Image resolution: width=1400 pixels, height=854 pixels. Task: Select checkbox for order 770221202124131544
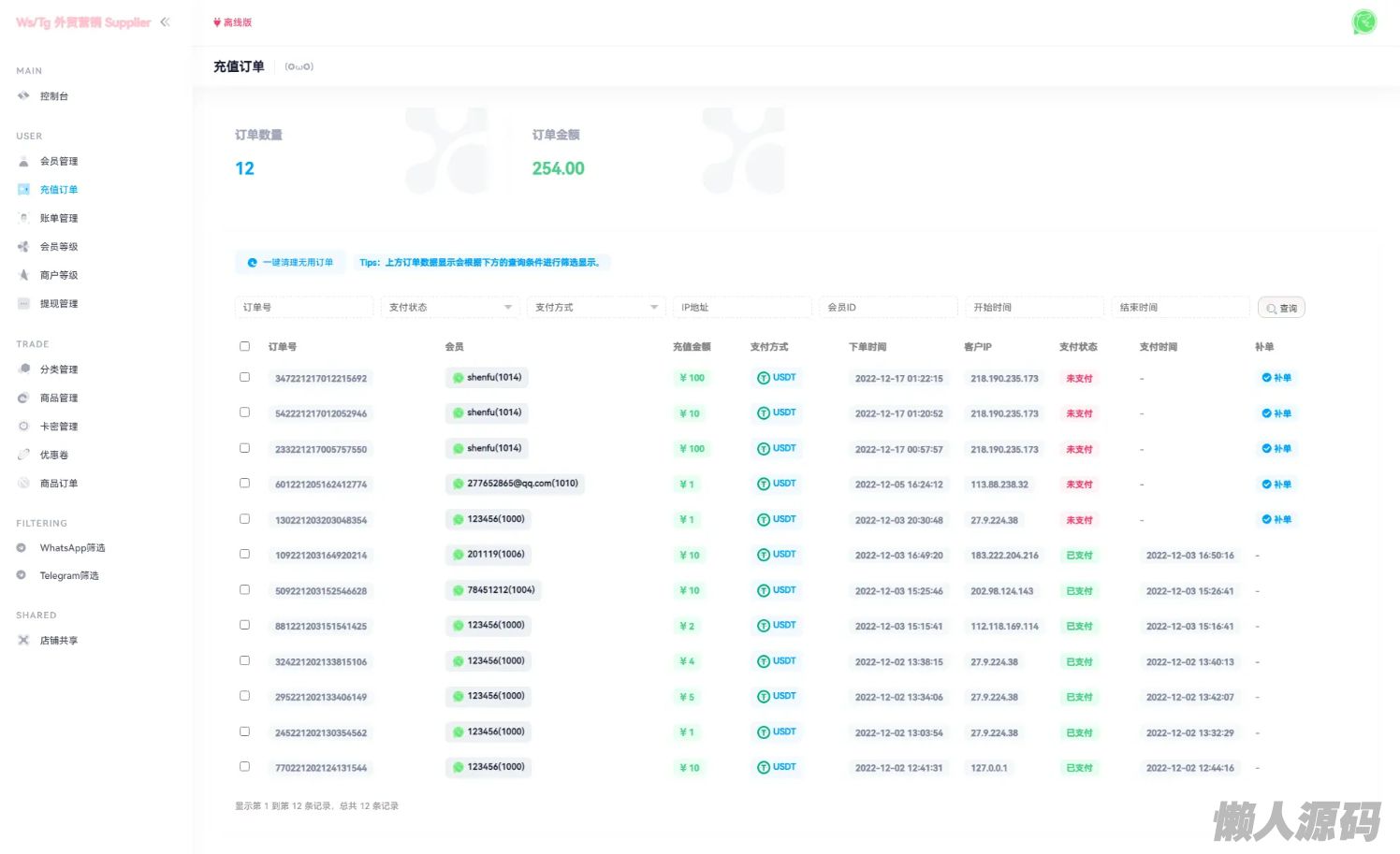click(x=244, y=766)
